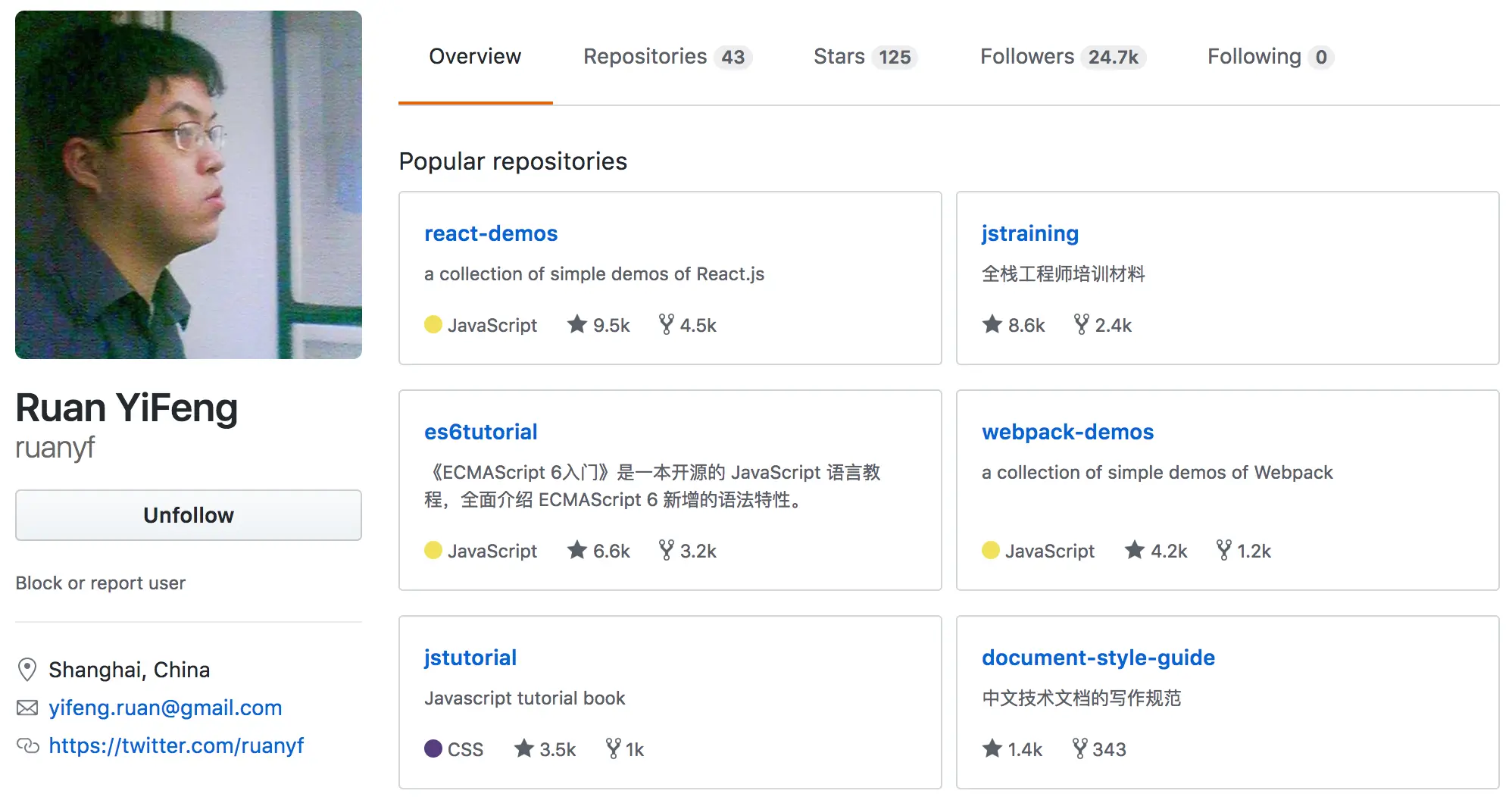The height and width of the screenshot is (800, 1512).
Task: Open the yifeng.ruan@gmail.com email link
Action: point(165,708)
